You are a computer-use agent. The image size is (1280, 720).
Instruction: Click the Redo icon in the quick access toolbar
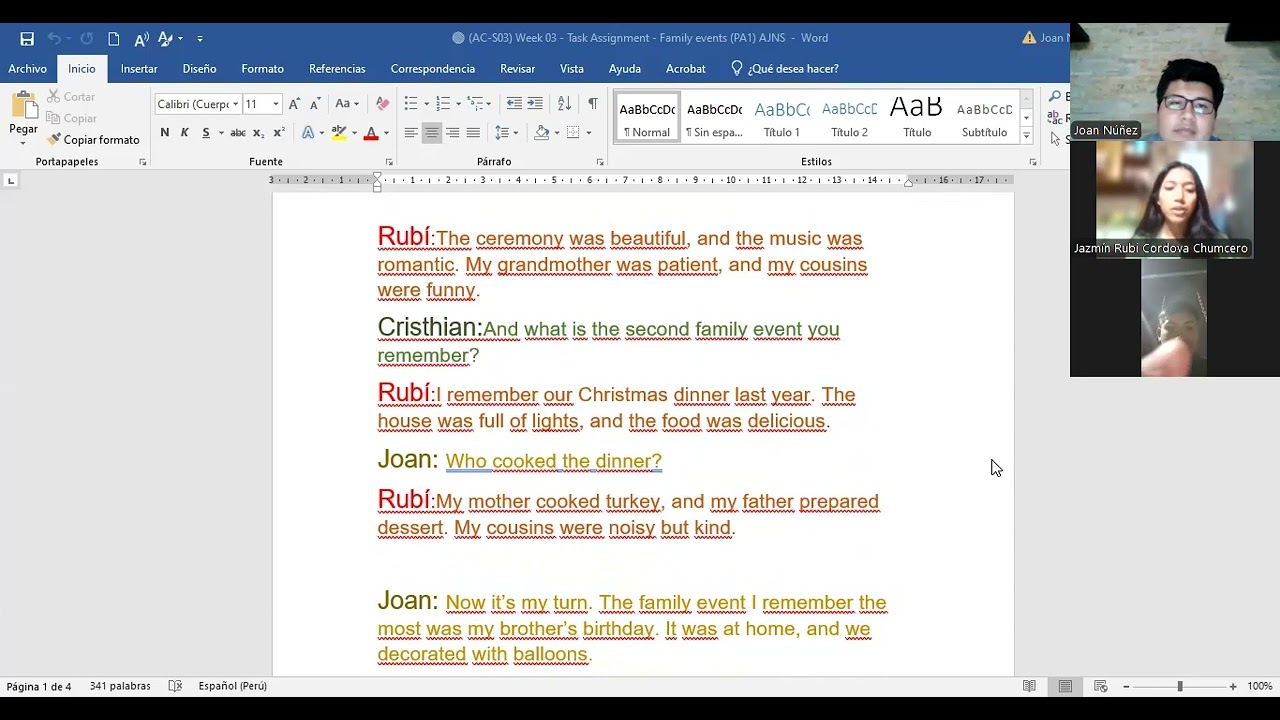click(x=86, y=38)
